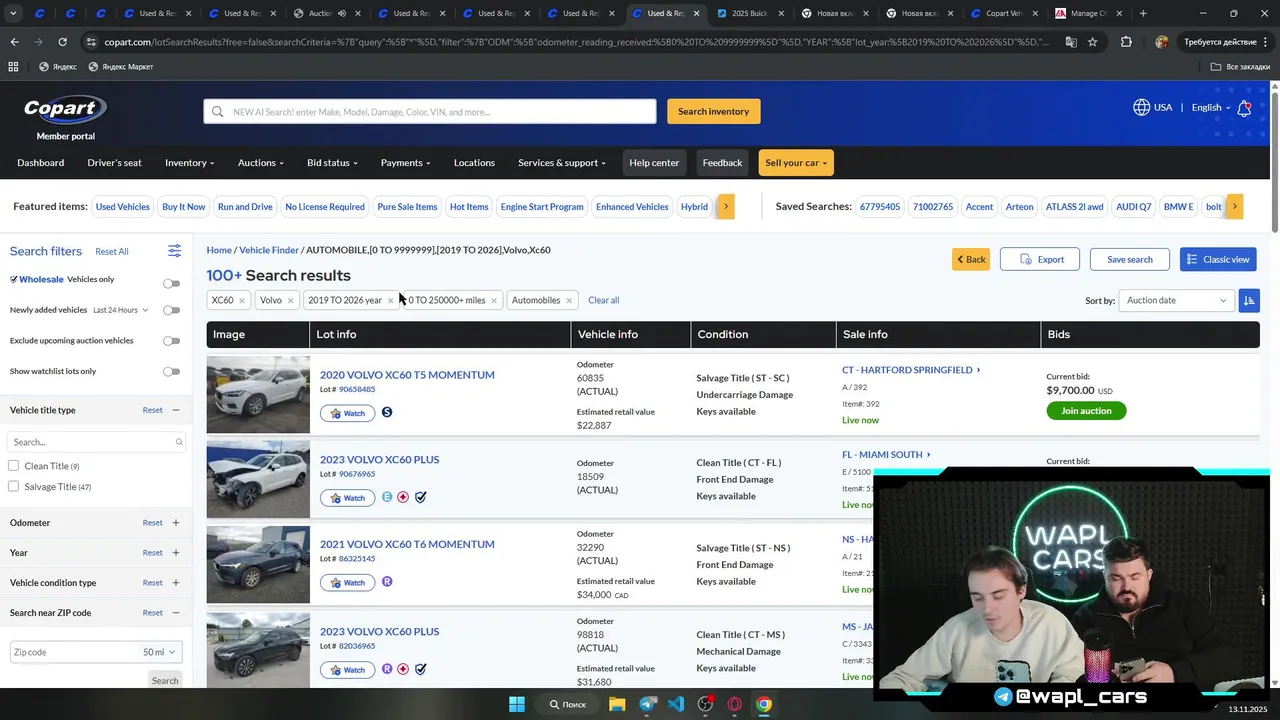Reload page with browser refresh icon
Image resolution: width=1280 pixels, height=720 pixels.
(x=62, y=42)
